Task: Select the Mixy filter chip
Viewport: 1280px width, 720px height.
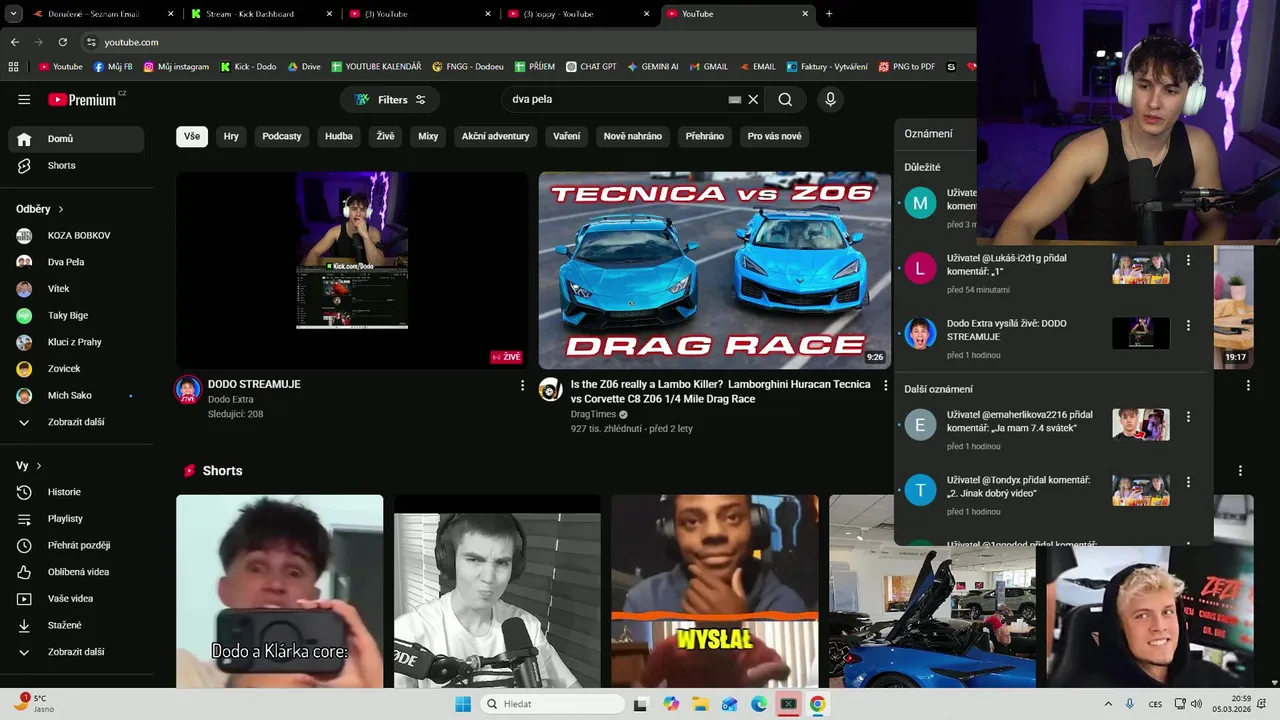Action: point(428,136)
